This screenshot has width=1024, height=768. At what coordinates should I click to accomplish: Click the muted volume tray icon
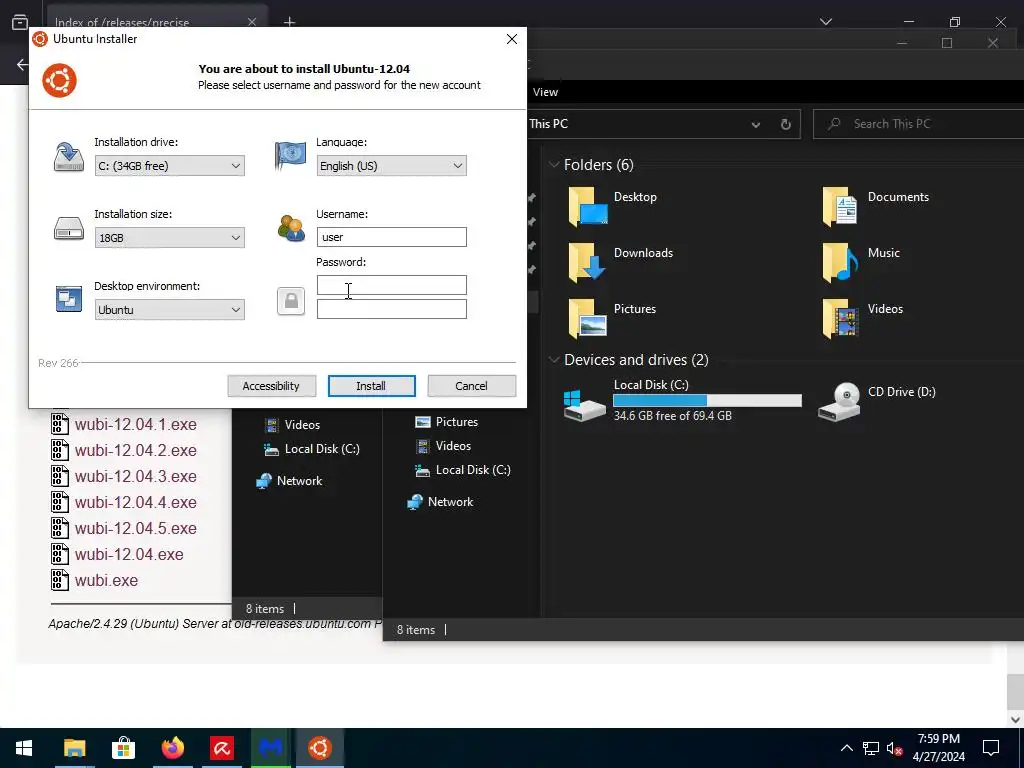(x=894, y=748)
